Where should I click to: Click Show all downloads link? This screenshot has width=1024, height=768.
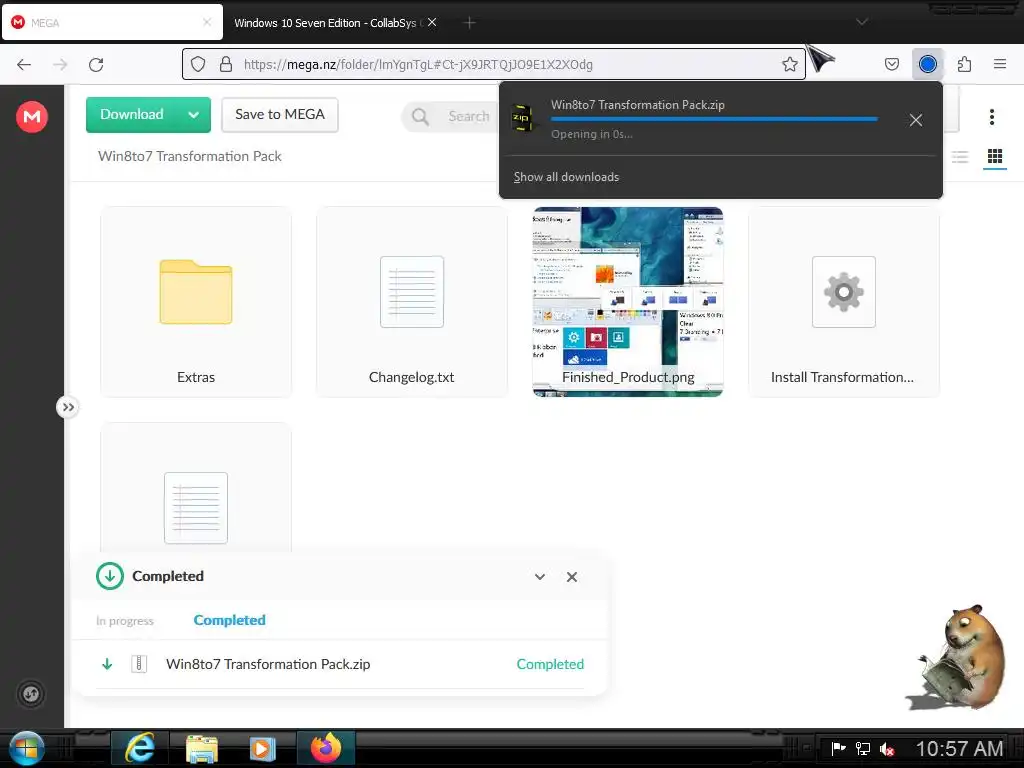(566, 177)
